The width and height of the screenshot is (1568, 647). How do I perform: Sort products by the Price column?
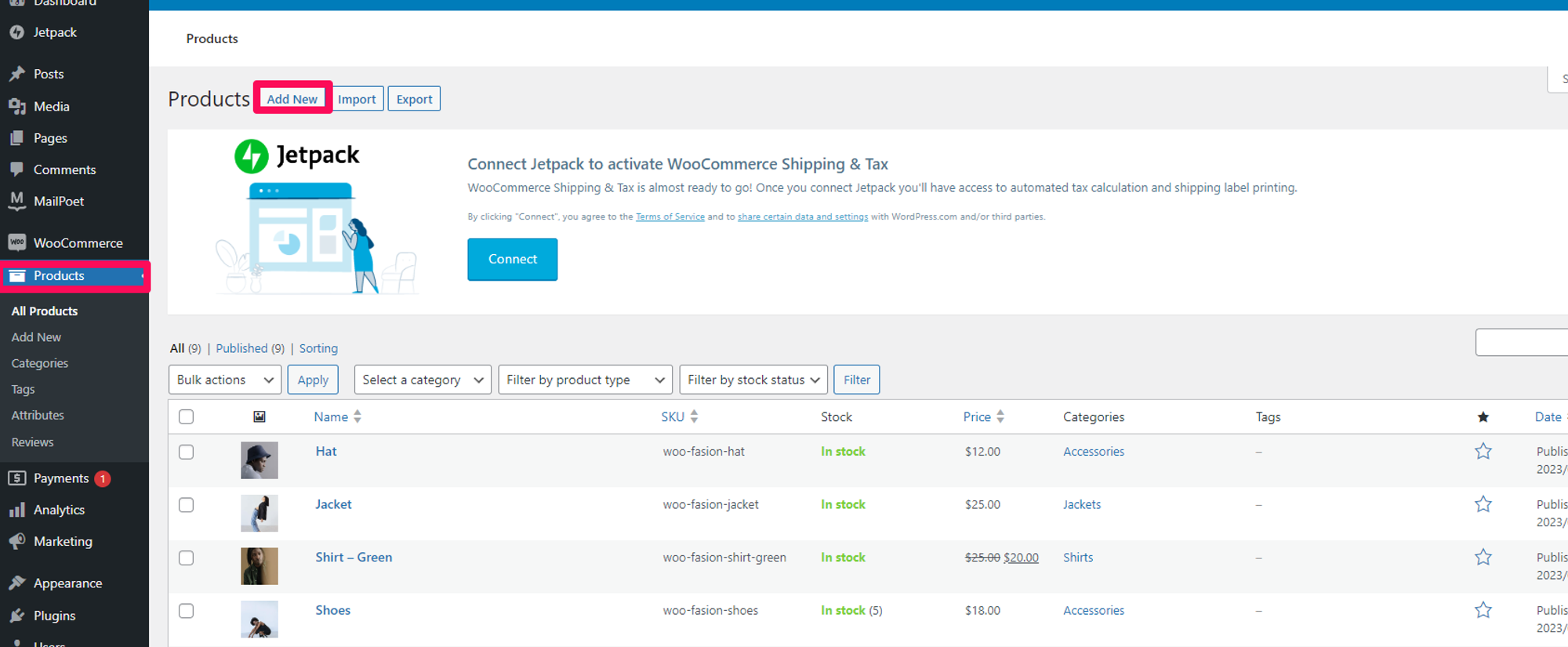[x=977, y=416]
